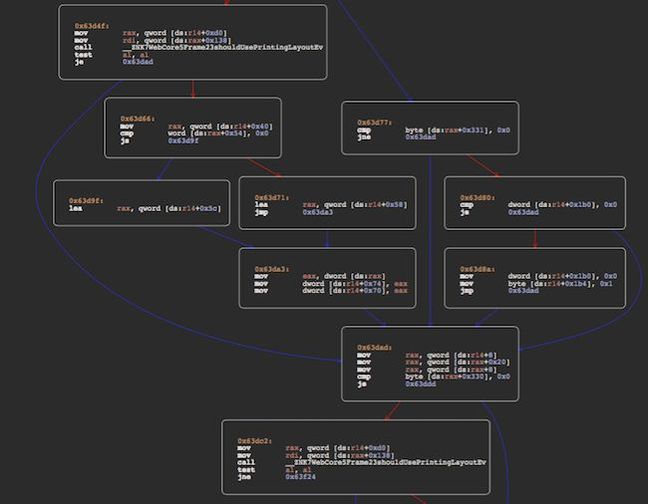Screen dimensions: 648x504
Task: Follow the je 0x63dad target in block 0x63d80
Action: click(523, 212)
